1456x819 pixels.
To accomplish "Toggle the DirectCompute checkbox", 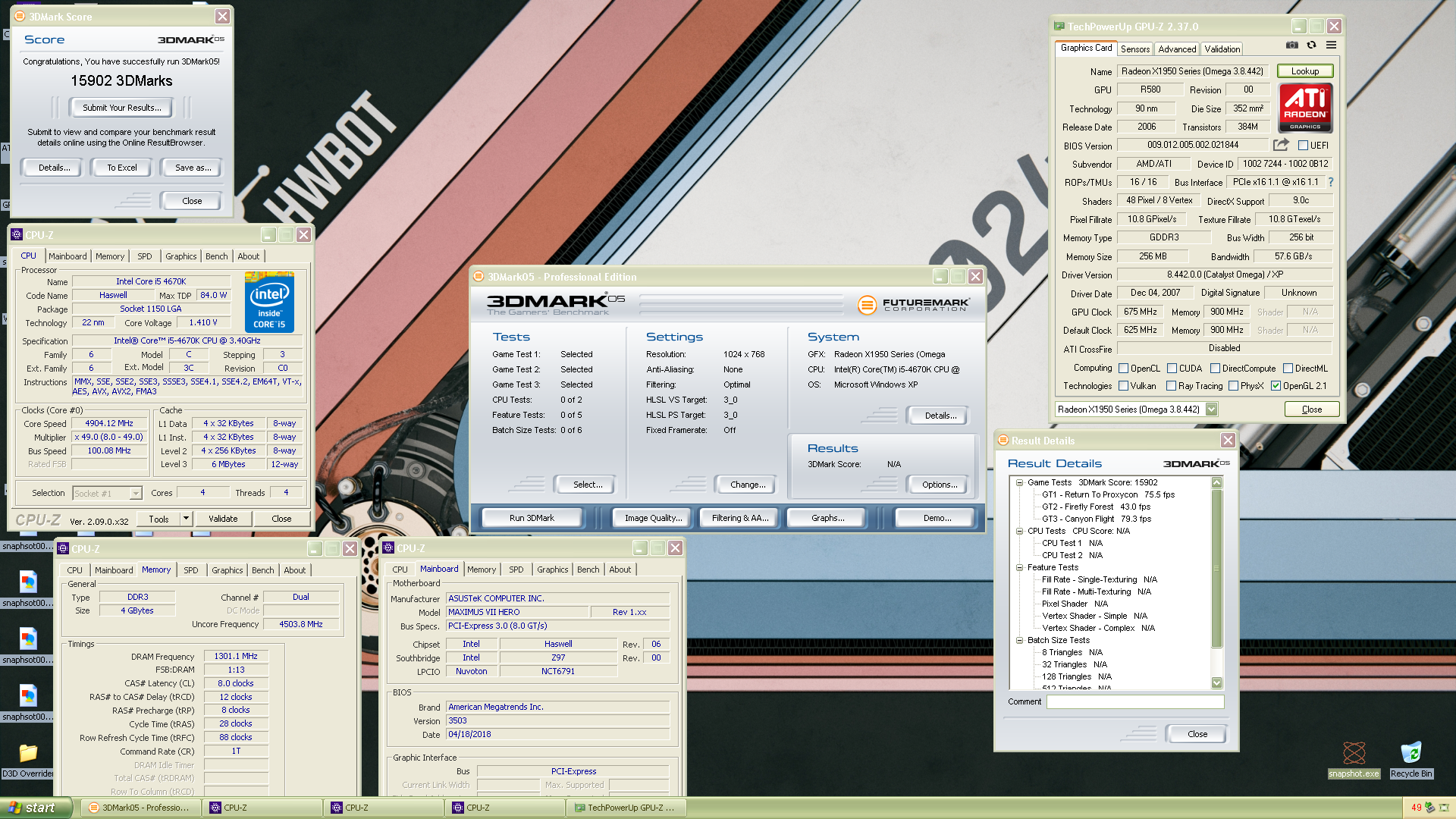I will coord(1216,369).
